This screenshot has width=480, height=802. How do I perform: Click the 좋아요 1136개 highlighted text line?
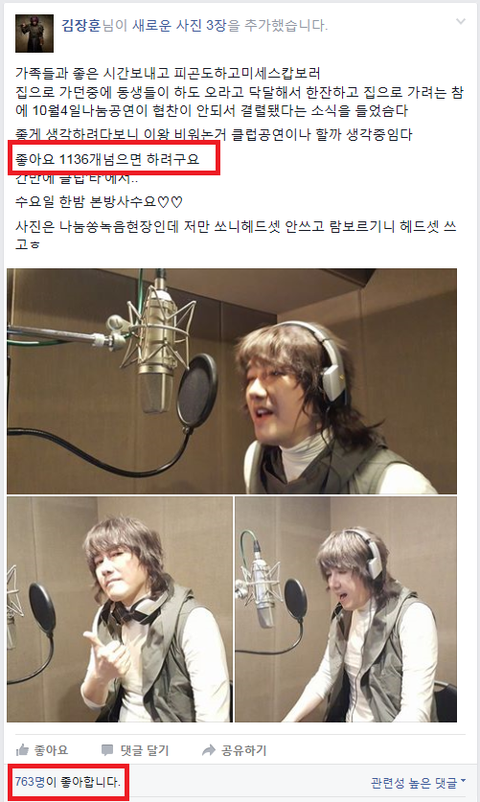[x=107, y=160]
